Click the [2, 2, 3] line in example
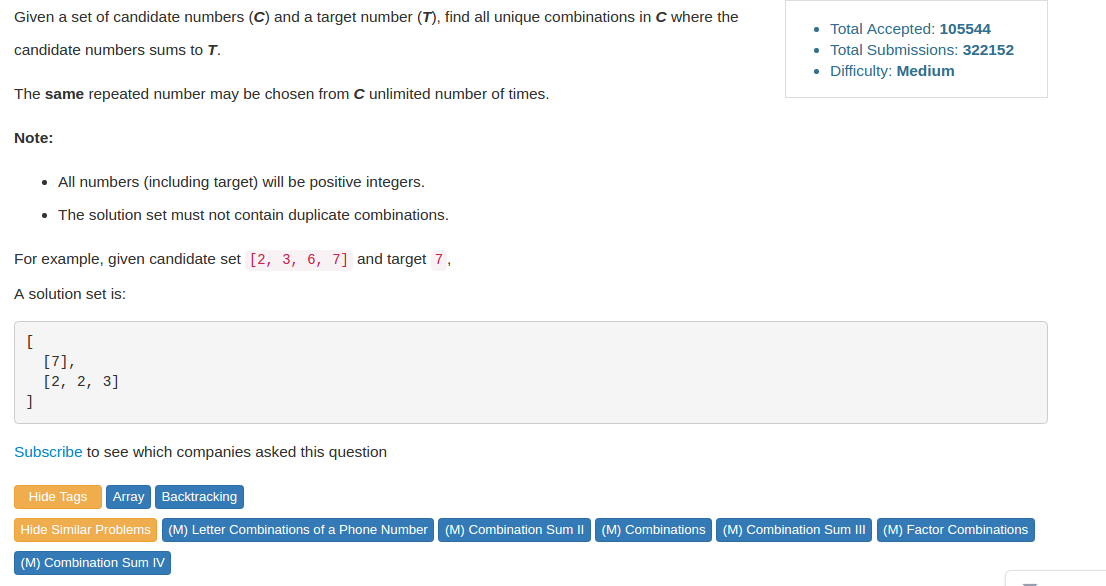1106x586 pixels. (81, 381)
